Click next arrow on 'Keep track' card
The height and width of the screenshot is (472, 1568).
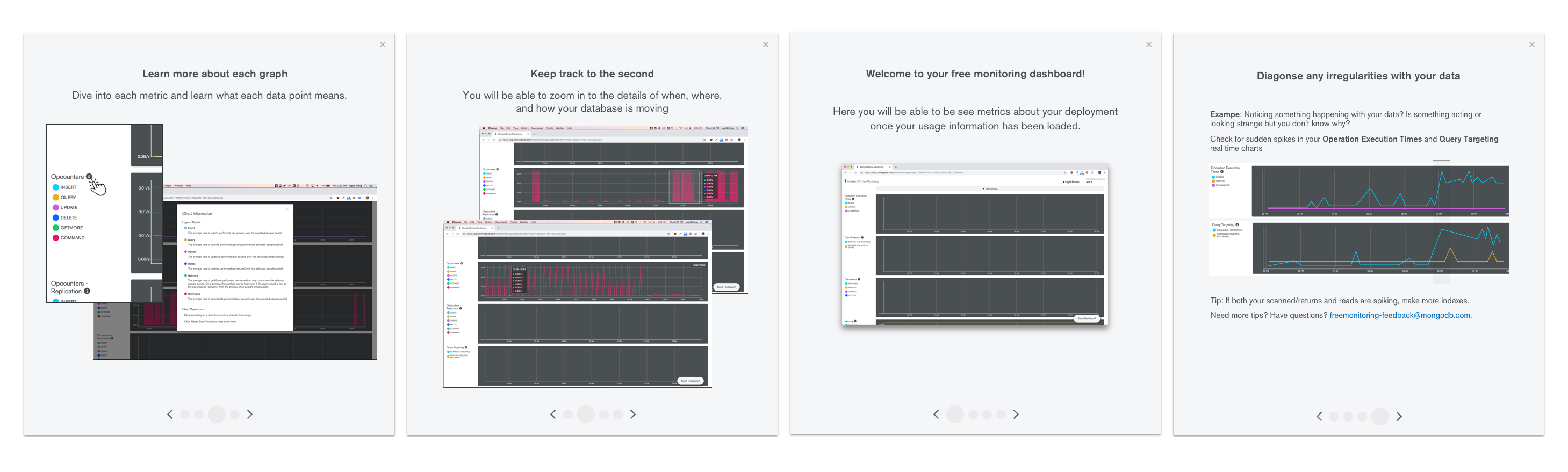633,414
